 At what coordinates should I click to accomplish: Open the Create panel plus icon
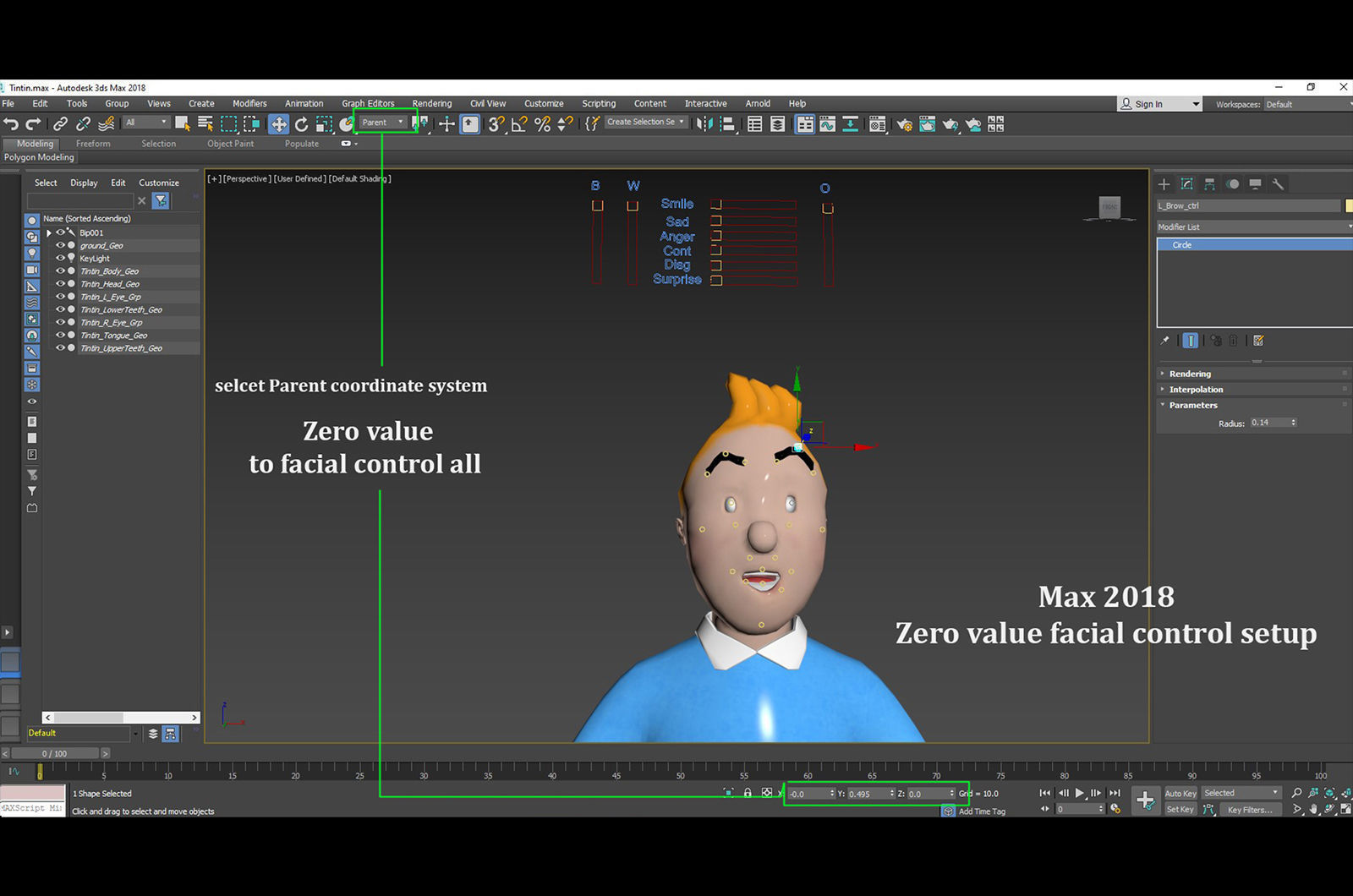[x=1164, y=184]
